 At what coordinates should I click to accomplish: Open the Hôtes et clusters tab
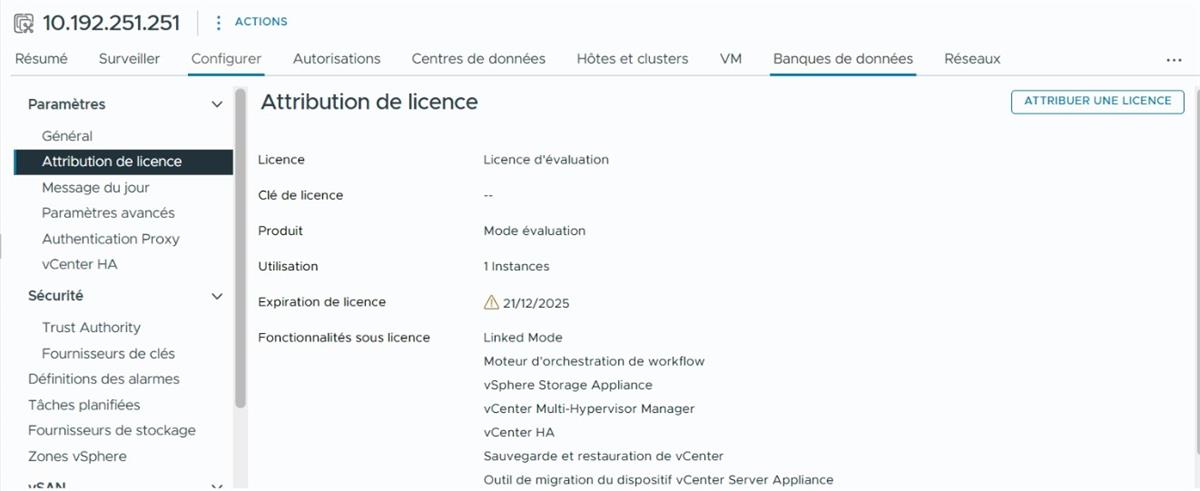point(632,59)
